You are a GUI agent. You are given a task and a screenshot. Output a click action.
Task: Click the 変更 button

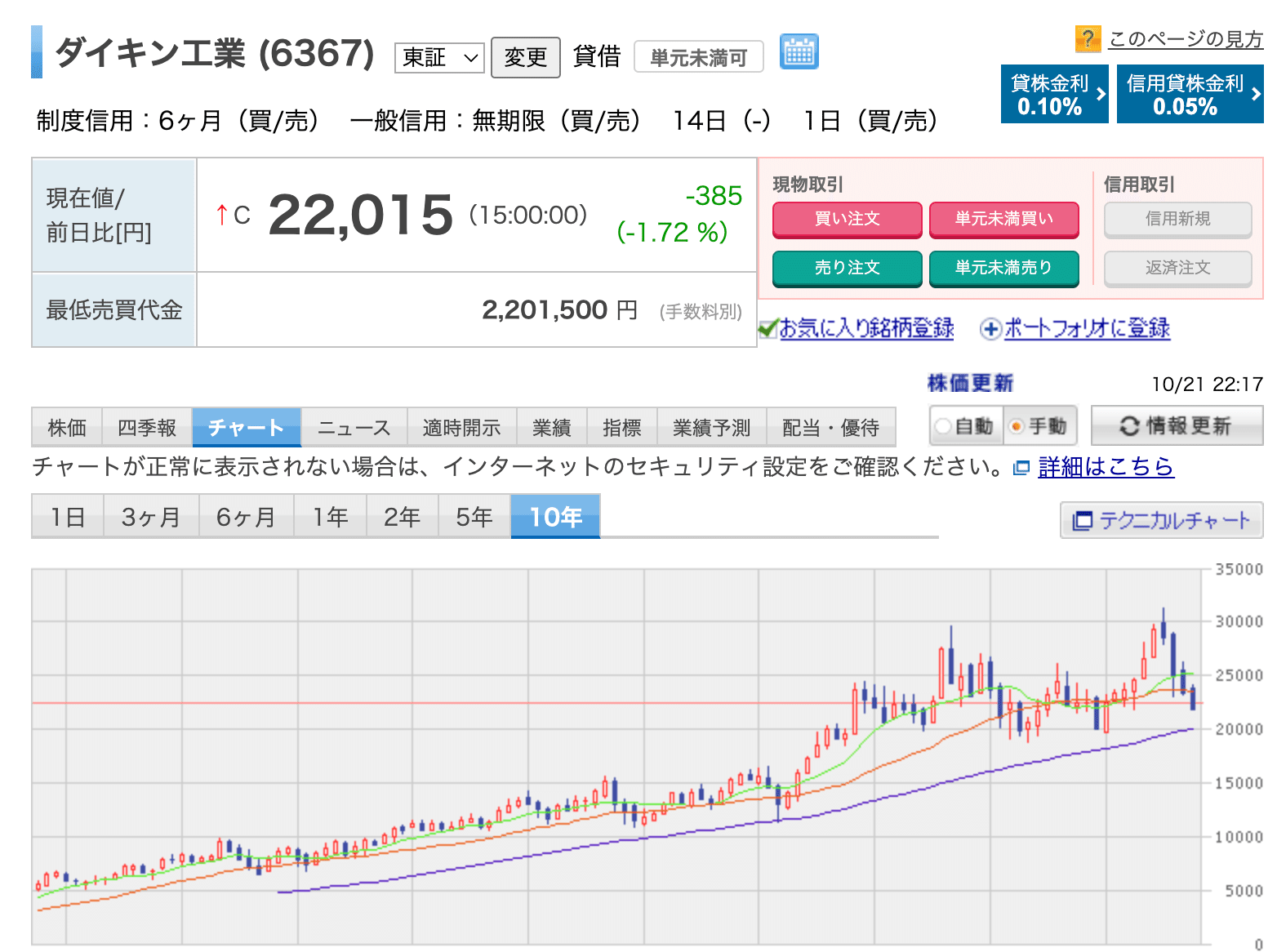tap(526, 57)
